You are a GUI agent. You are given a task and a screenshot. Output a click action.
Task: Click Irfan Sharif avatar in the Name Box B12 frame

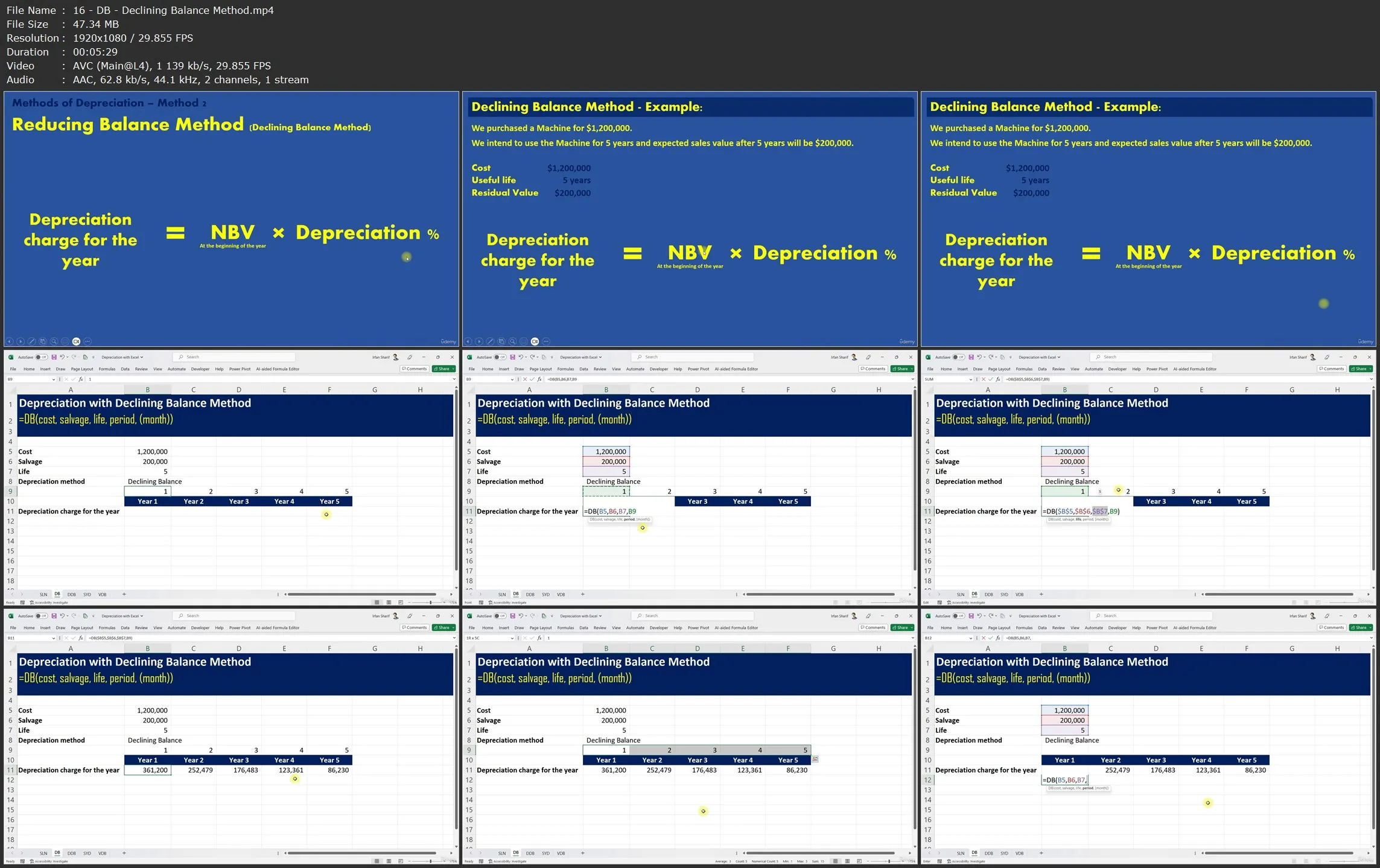pos(1313,616)
